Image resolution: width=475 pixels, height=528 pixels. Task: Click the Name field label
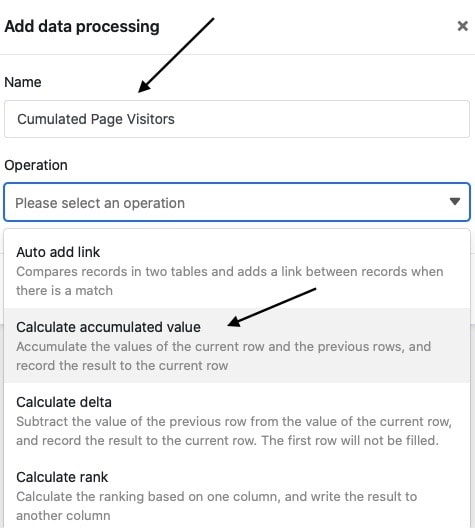pos(23,82)
